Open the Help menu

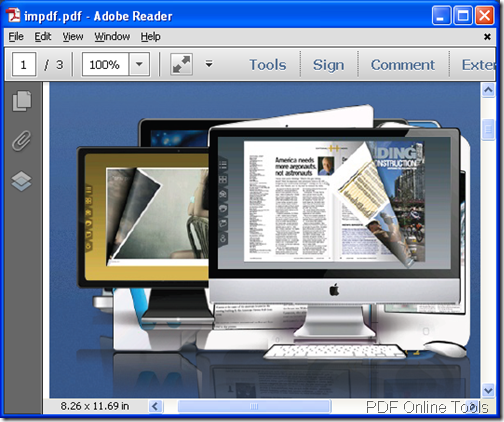[150, 36]
